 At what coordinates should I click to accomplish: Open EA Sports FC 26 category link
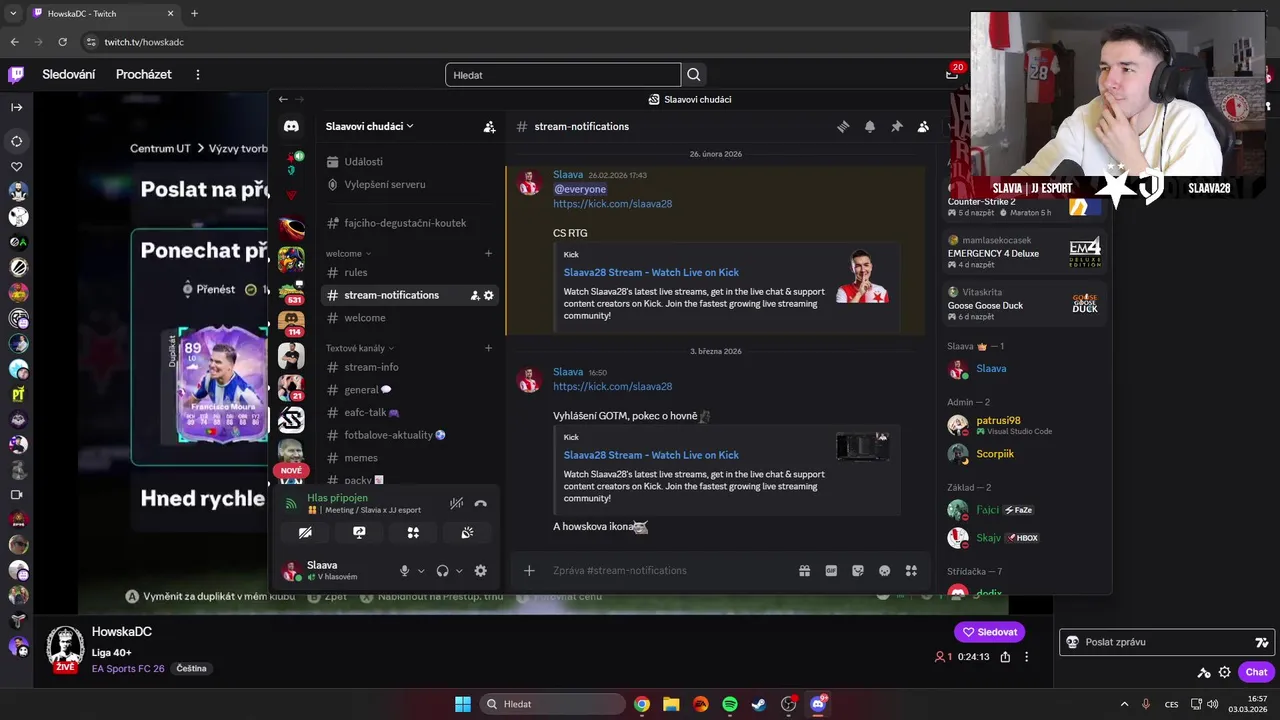pyautogui.click(x=128, y=669)
